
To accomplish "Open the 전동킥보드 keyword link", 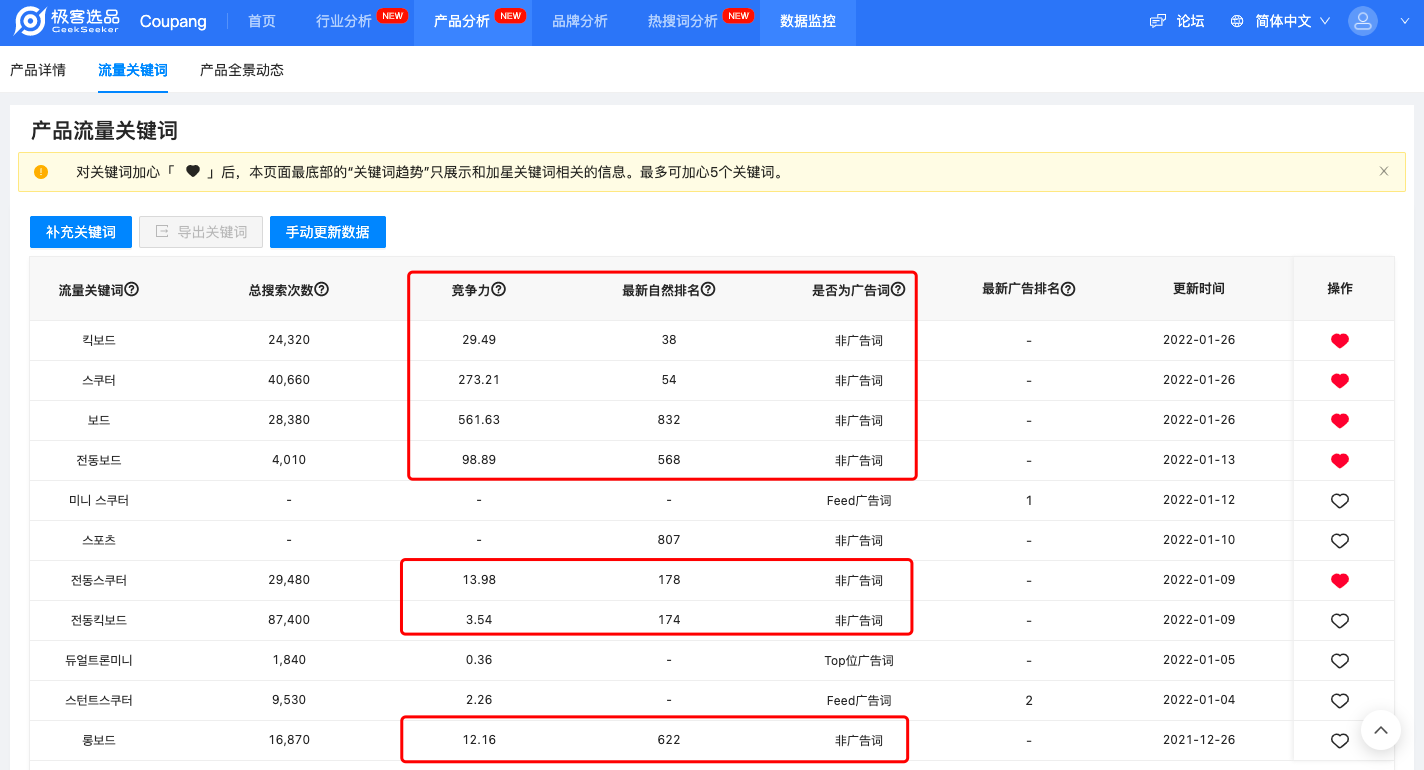I will [100, 620].
